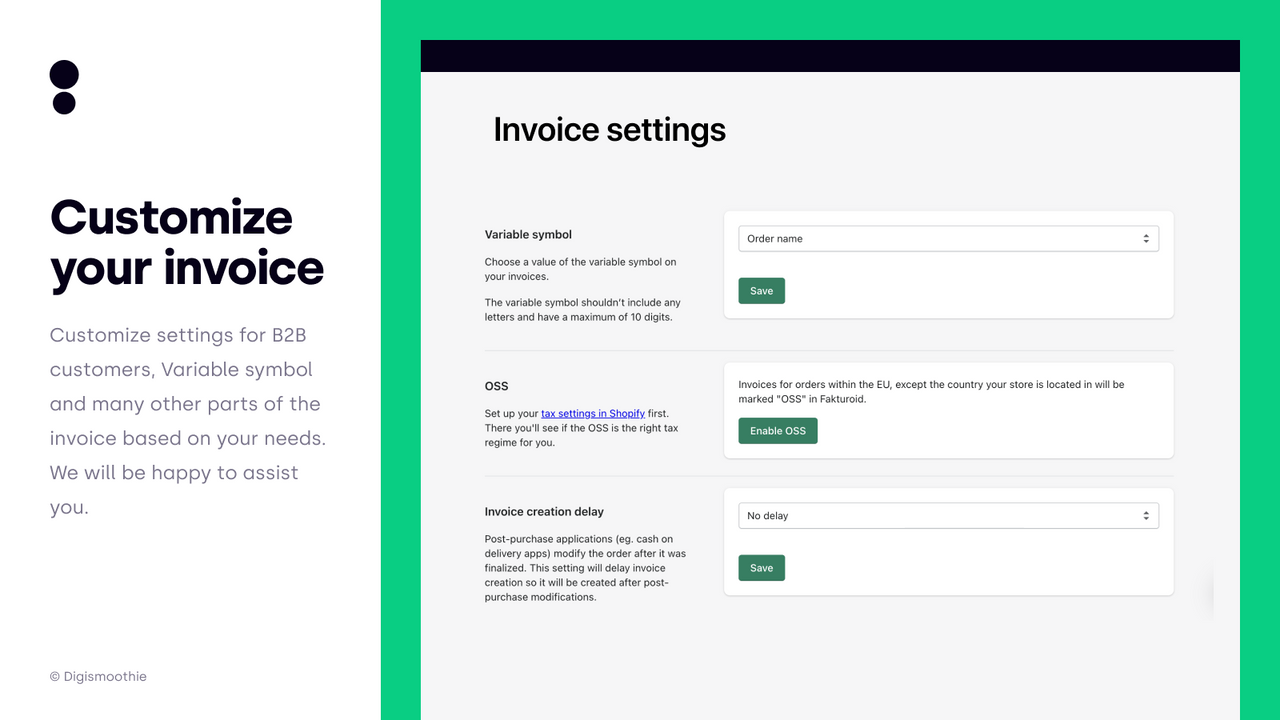
Task: Click the post-purchase applications description text
Action: (585, 568)
